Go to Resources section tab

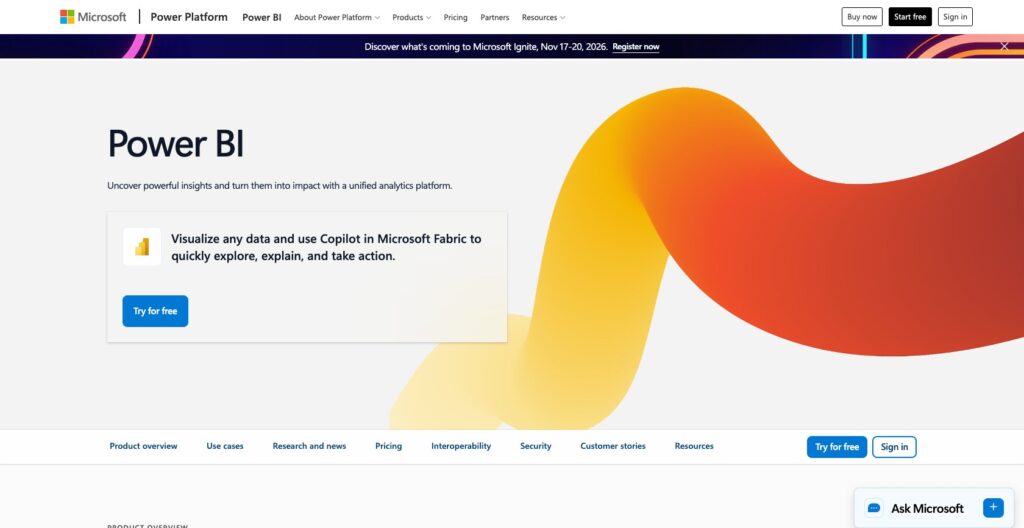tap(694, 446)
